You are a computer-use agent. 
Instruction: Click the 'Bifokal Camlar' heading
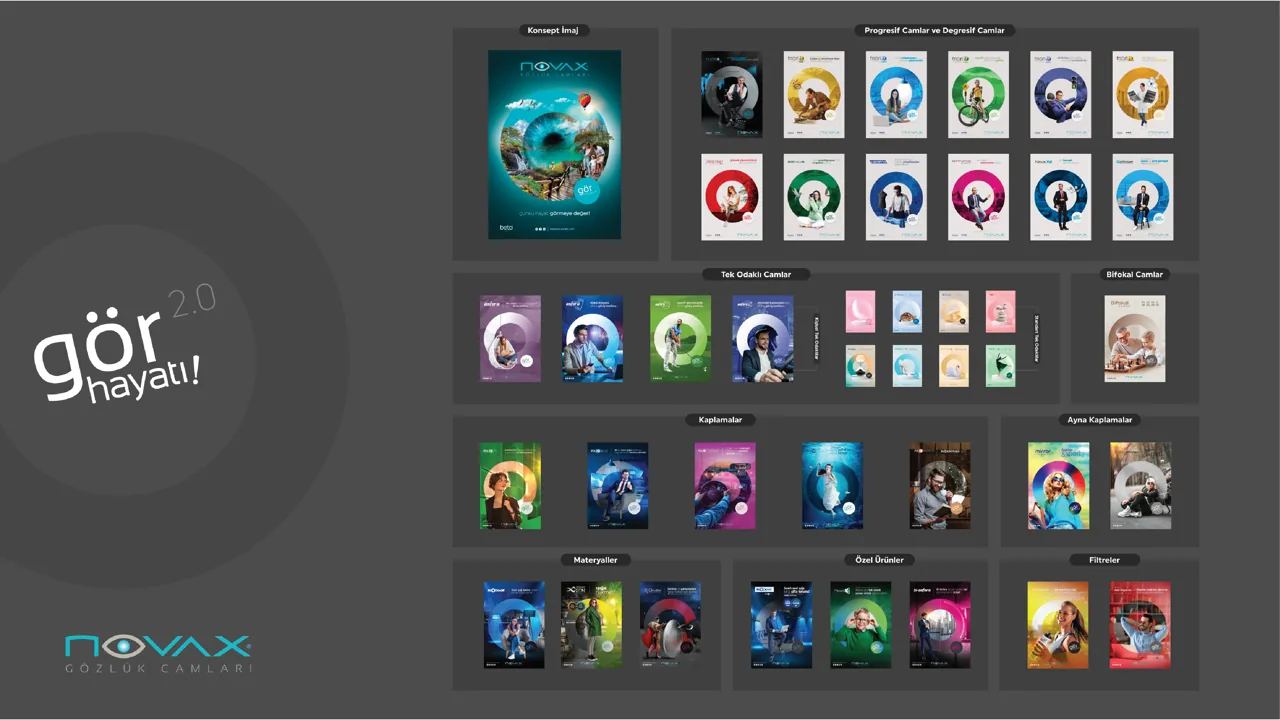coord(1135,274)
